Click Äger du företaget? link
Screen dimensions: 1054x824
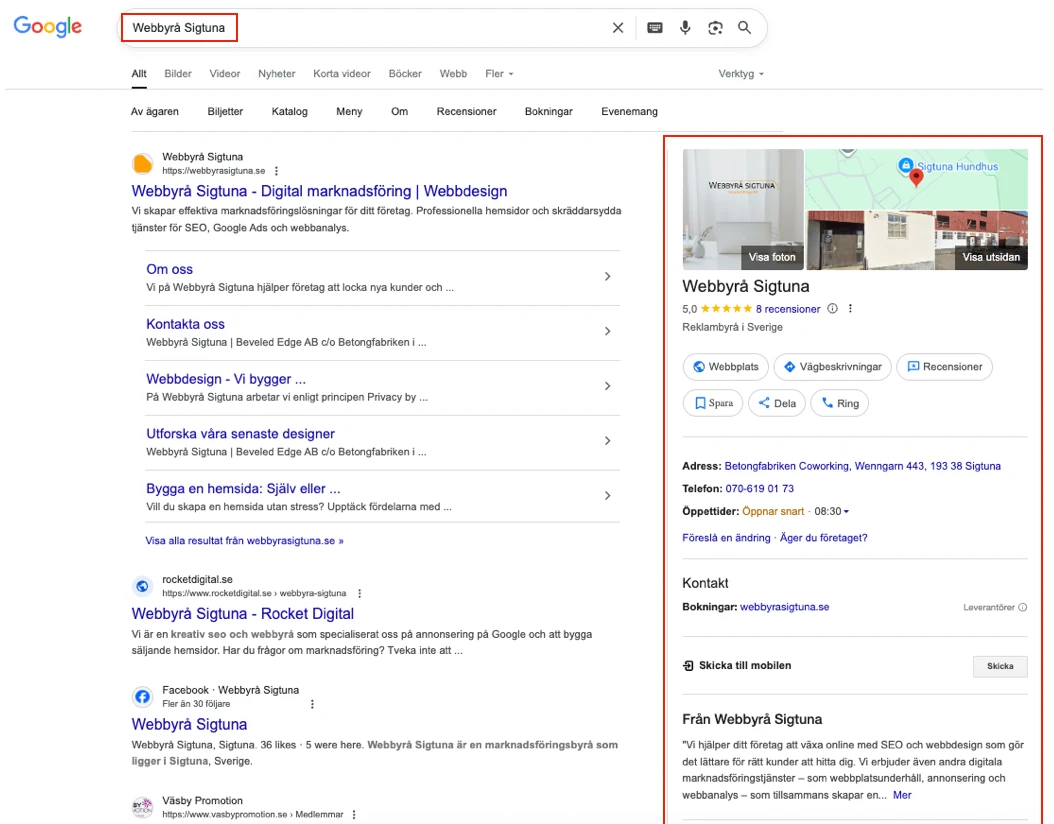(823, 538)
